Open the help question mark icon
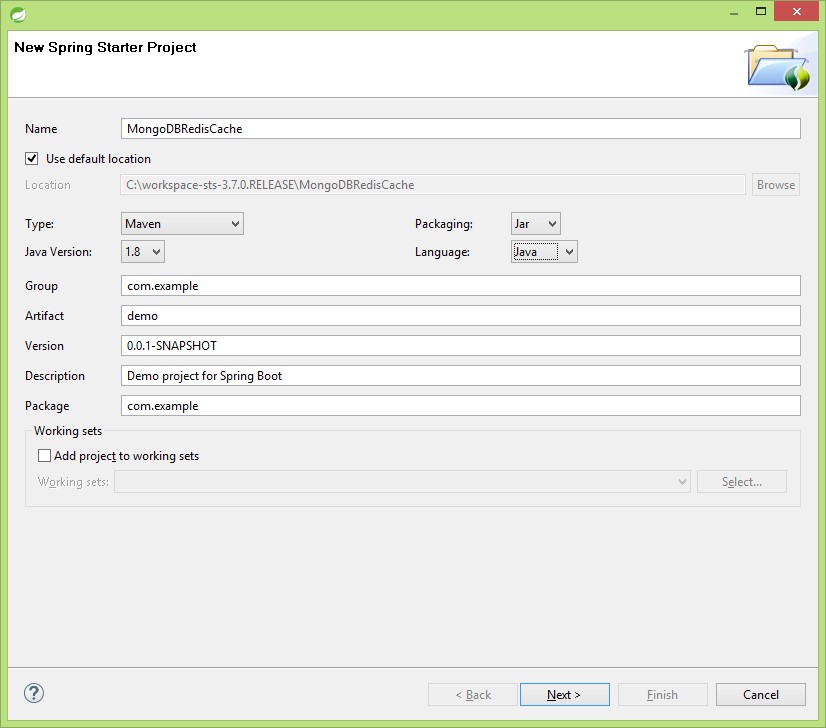 [x=34, y=693]
